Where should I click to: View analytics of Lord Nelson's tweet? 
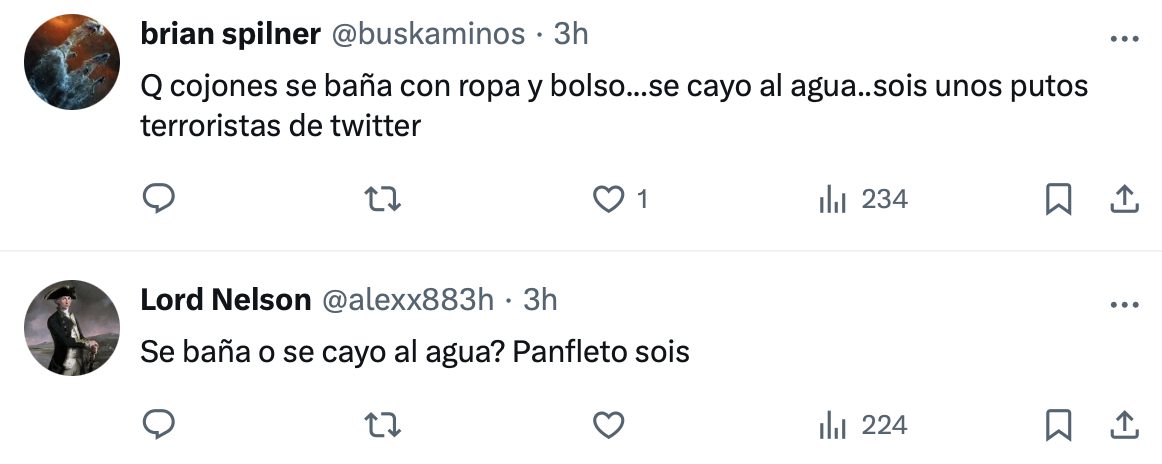833,425
